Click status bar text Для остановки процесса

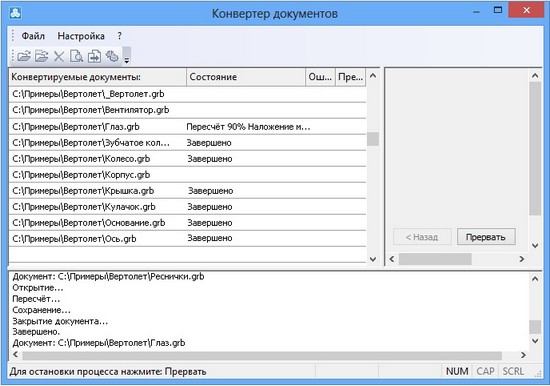tap(108, 371)
